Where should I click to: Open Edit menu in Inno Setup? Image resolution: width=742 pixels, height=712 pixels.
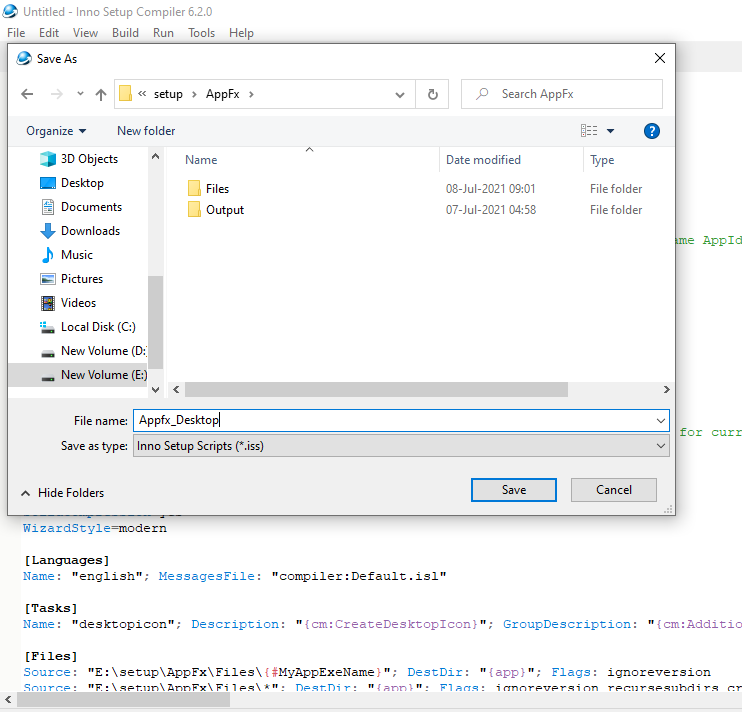click(49, 33)
